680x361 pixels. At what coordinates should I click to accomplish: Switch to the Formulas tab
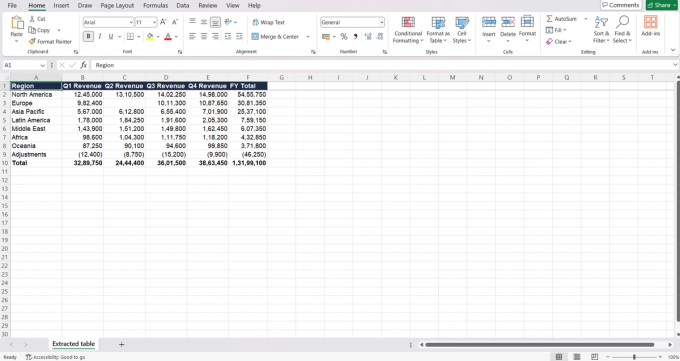156,5
